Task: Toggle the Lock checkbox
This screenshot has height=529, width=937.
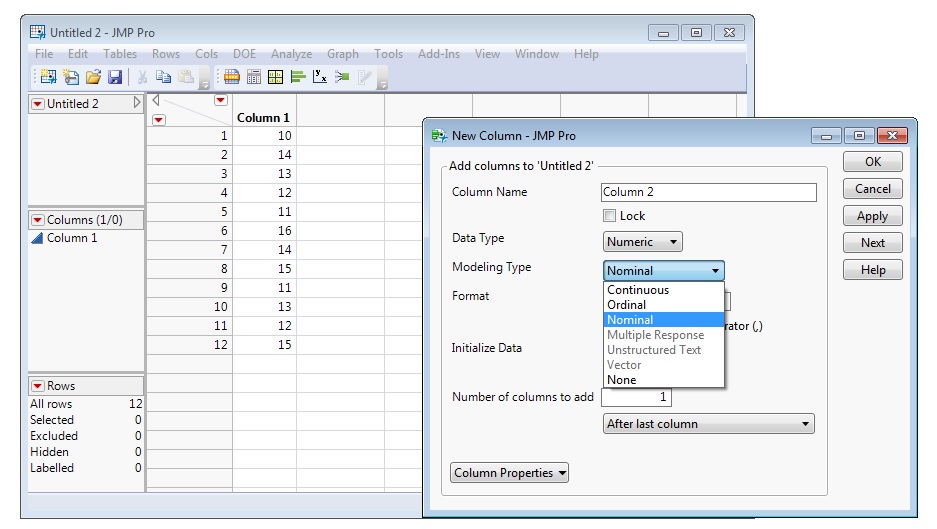Action: 610,216
